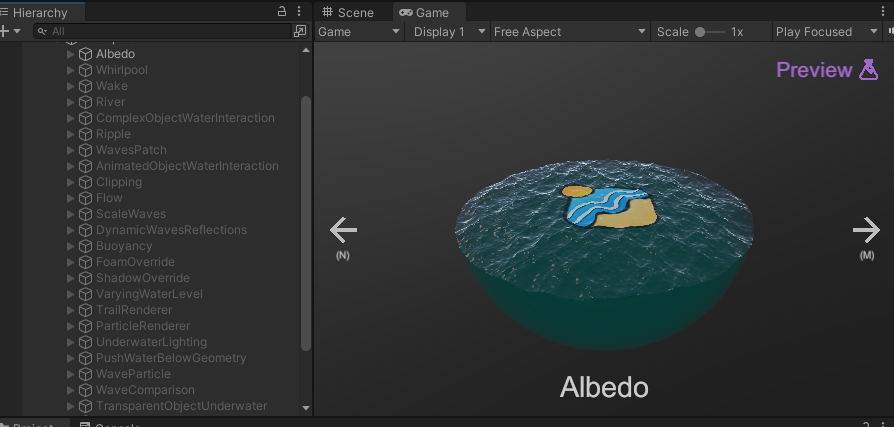Expand the VaryingWaterLevel tree node
This screenshot has width=894, height=427.
click(x=71, y=294)
